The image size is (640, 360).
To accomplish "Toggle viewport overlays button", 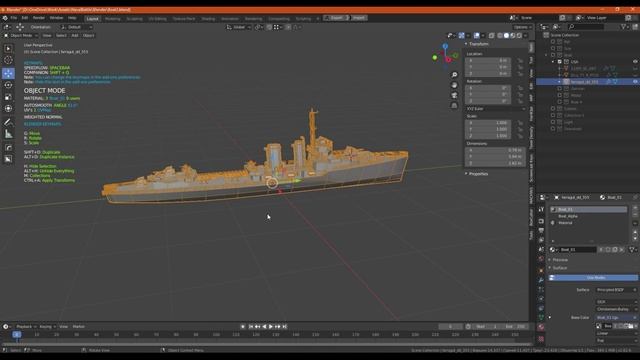I will click(477, 36).
